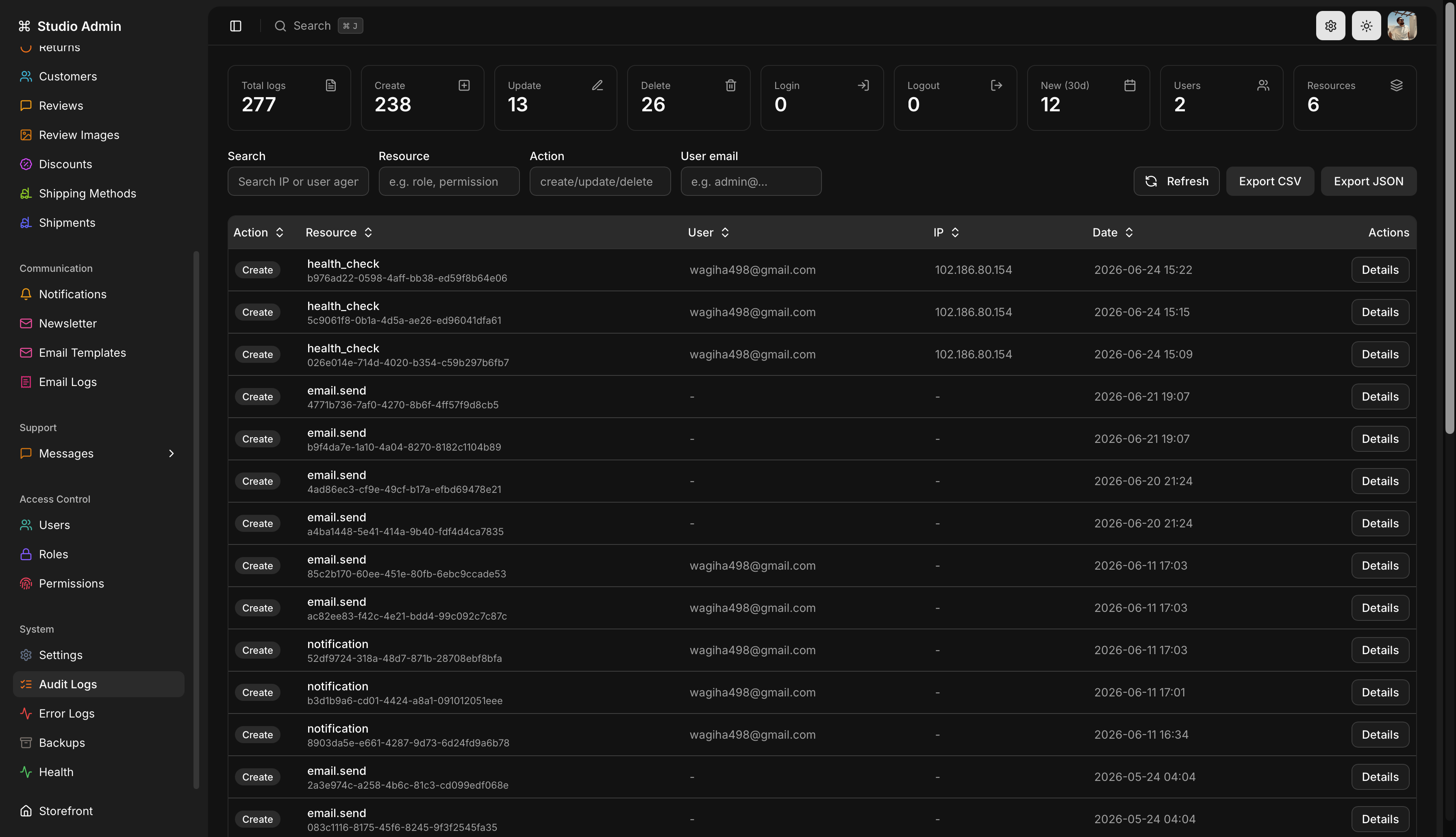
Task: Click the Studio Admin logo icon
Action: point(24,26)
